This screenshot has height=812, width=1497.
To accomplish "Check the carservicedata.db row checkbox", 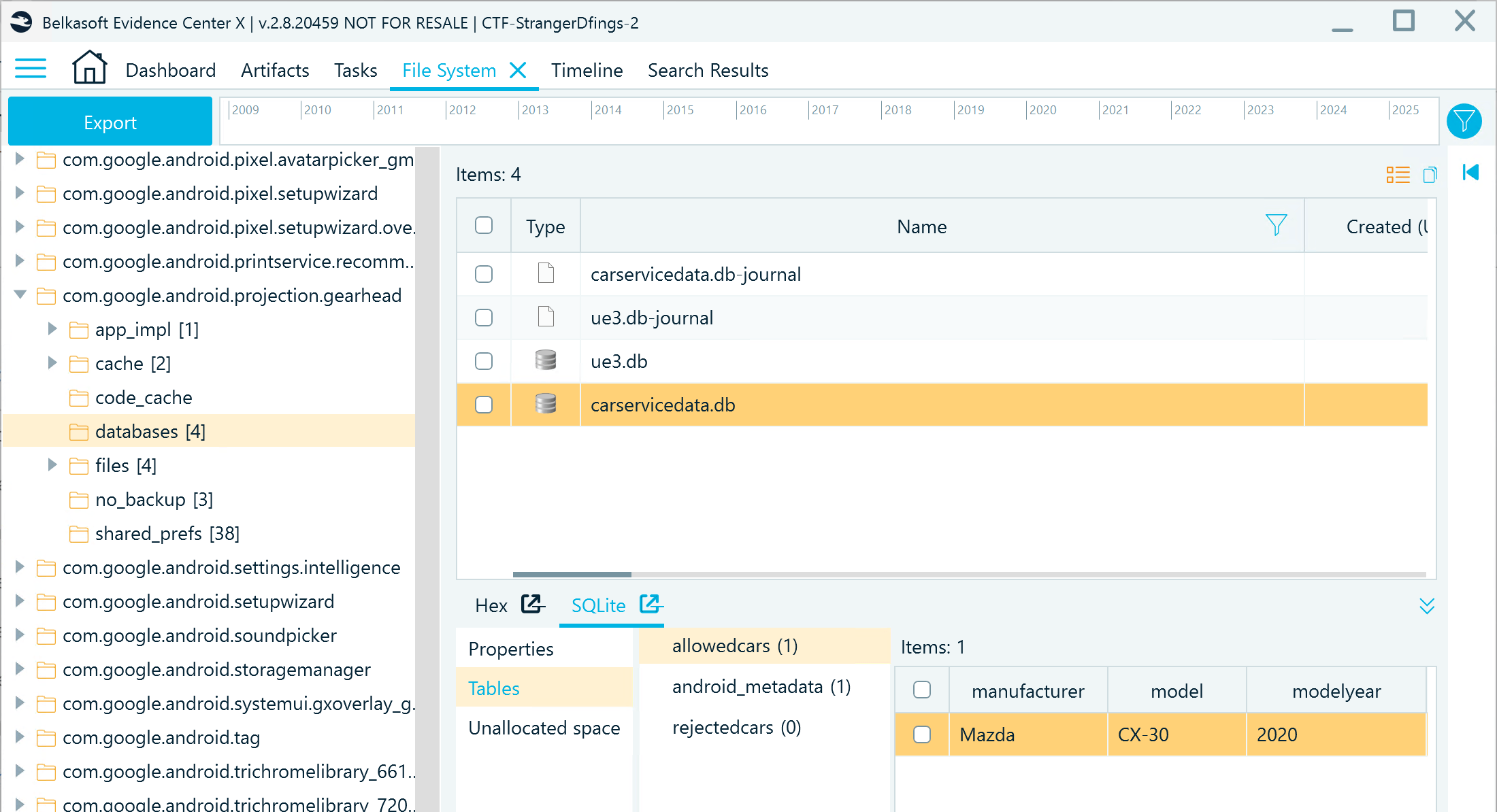I will pyautogui.click(x=484, y=405).
